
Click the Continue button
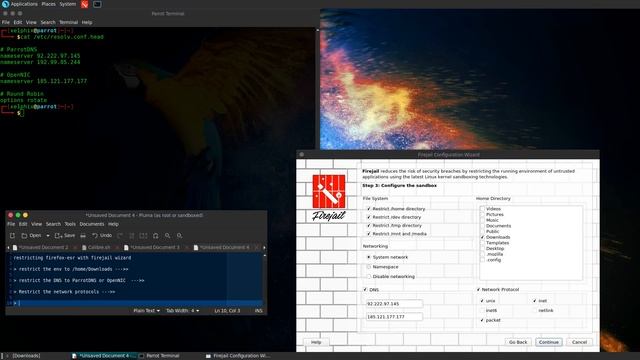point(549,342)
